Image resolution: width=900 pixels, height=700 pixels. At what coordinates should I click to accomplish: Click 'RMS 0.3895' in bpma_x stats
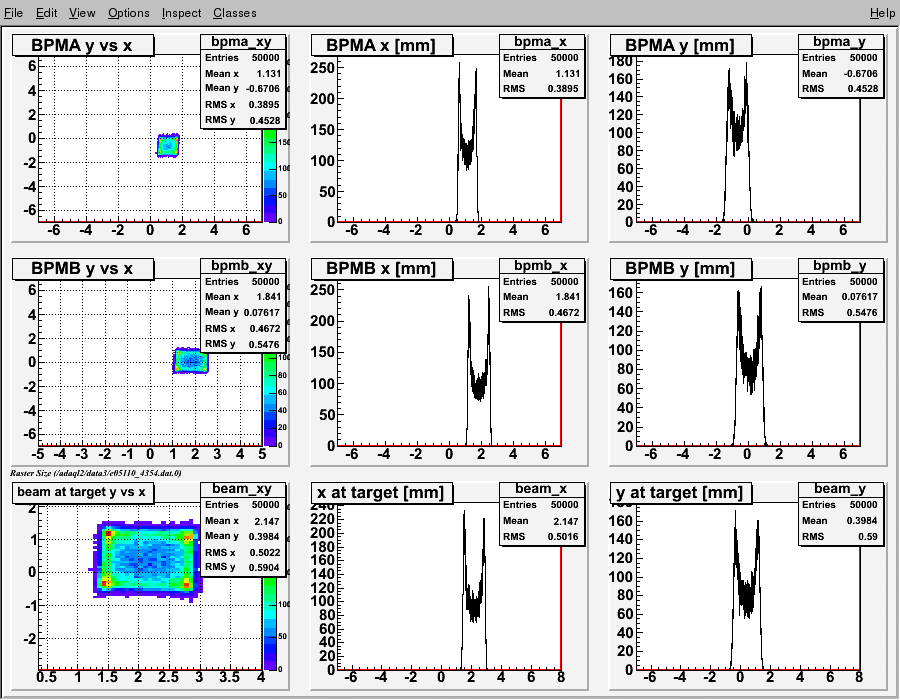[542, 89]
